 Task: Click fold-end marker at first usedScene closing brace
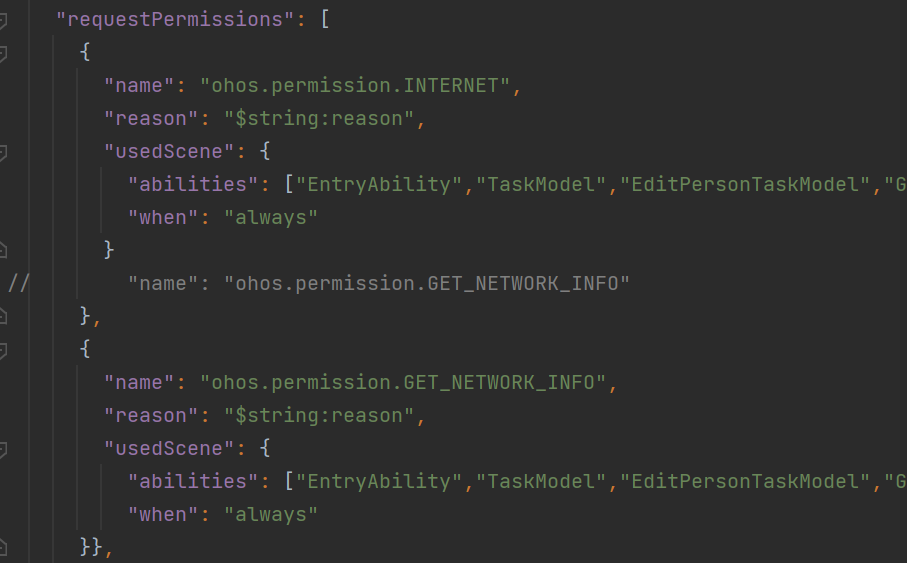point(4,250)
